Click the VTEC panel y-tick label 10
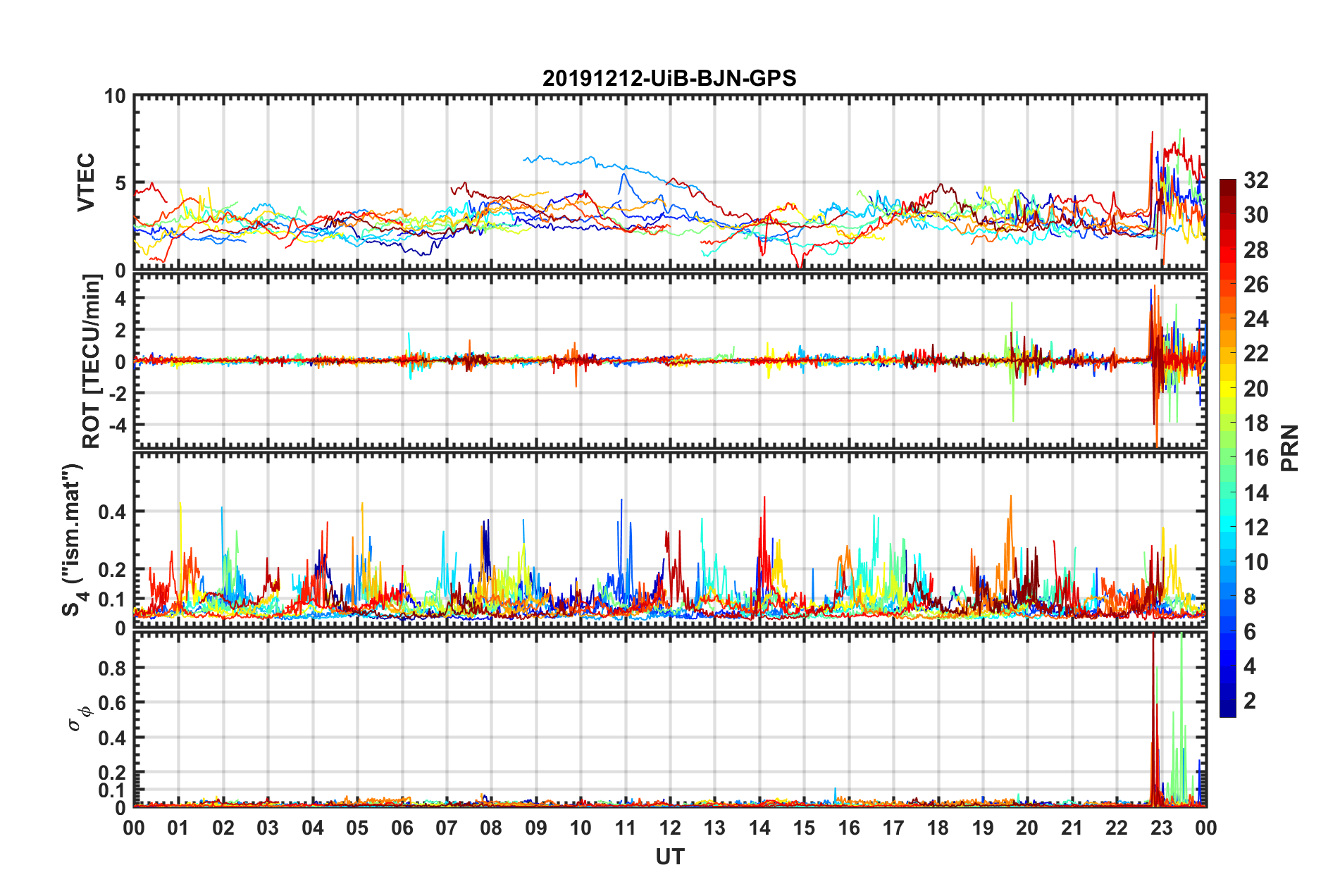 (115, 96)
